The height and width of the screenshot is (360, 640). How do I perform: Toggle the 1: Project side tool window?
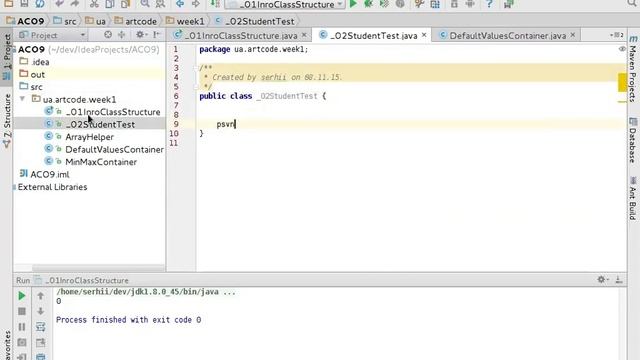pos(7,56)
